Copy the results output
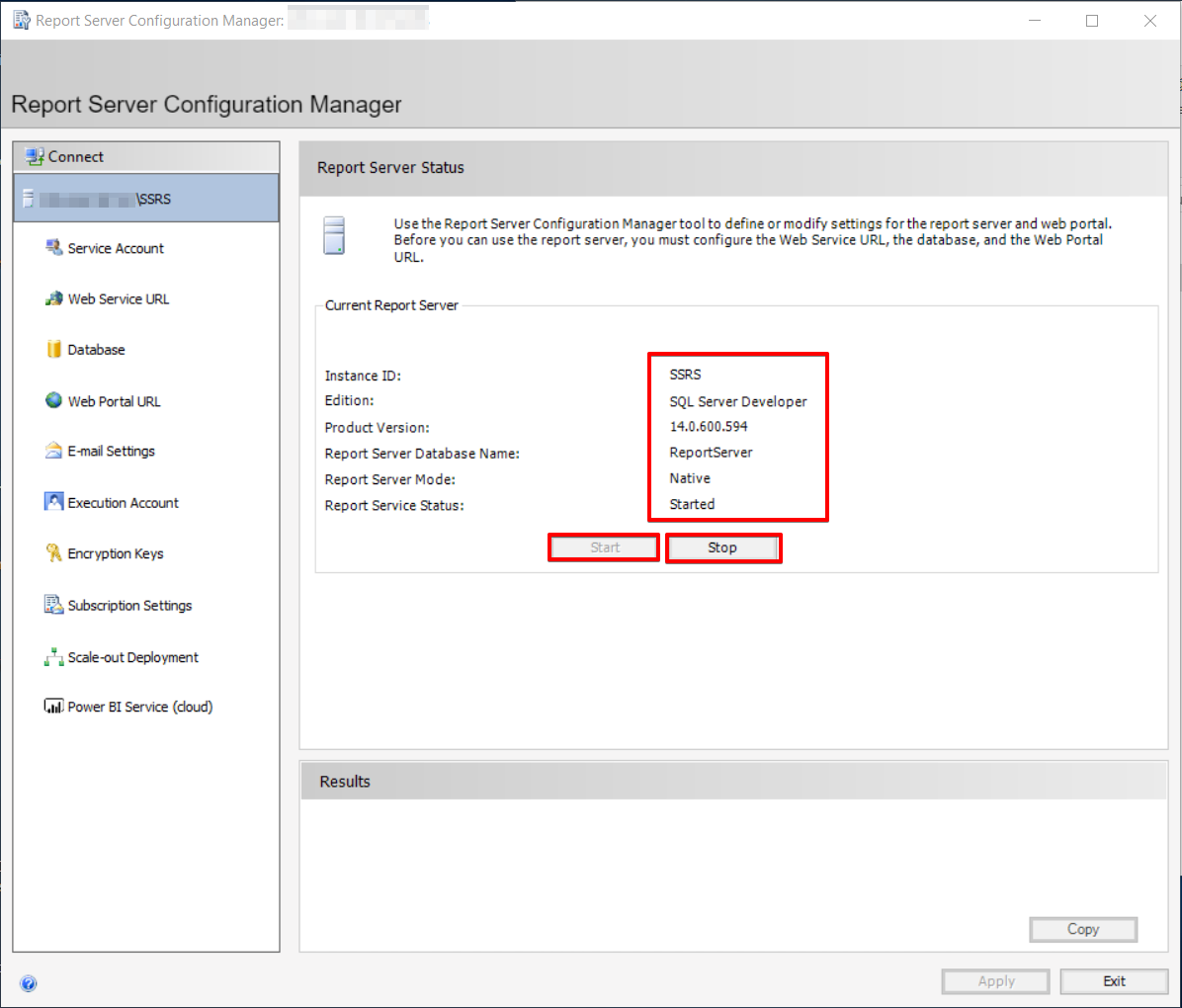This screenshot has width=1182, height=1008. 1082,929
